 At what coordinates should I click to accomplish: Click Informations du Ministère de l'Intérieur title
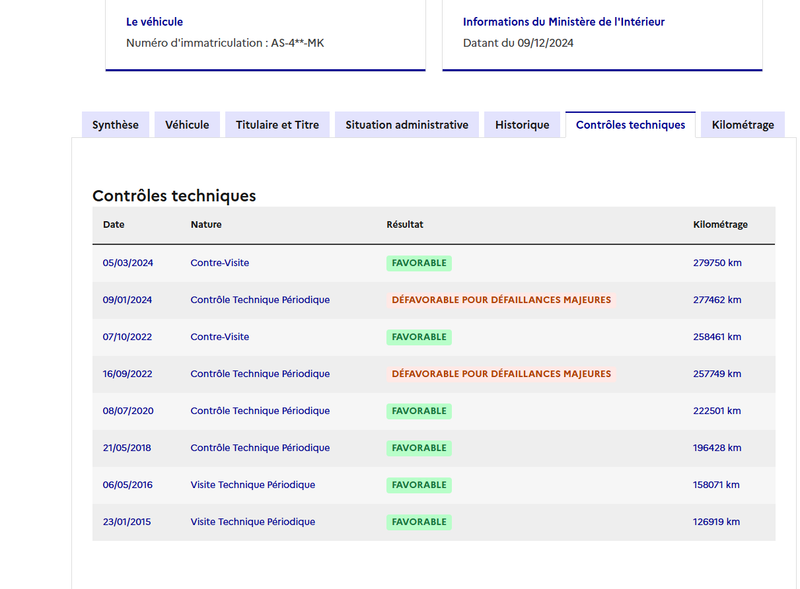[x=564, y=22]
